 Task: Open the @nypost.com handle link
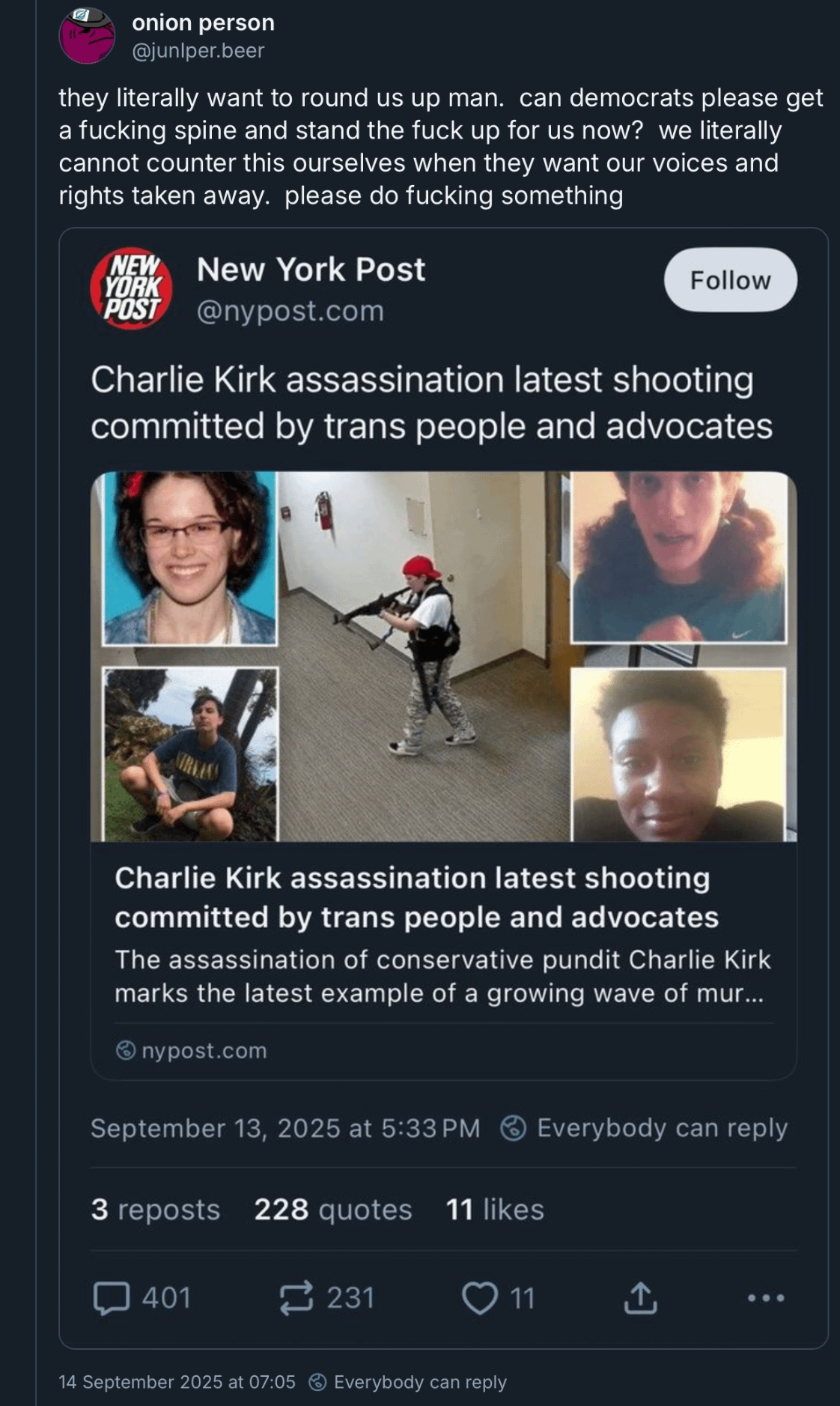290,310
